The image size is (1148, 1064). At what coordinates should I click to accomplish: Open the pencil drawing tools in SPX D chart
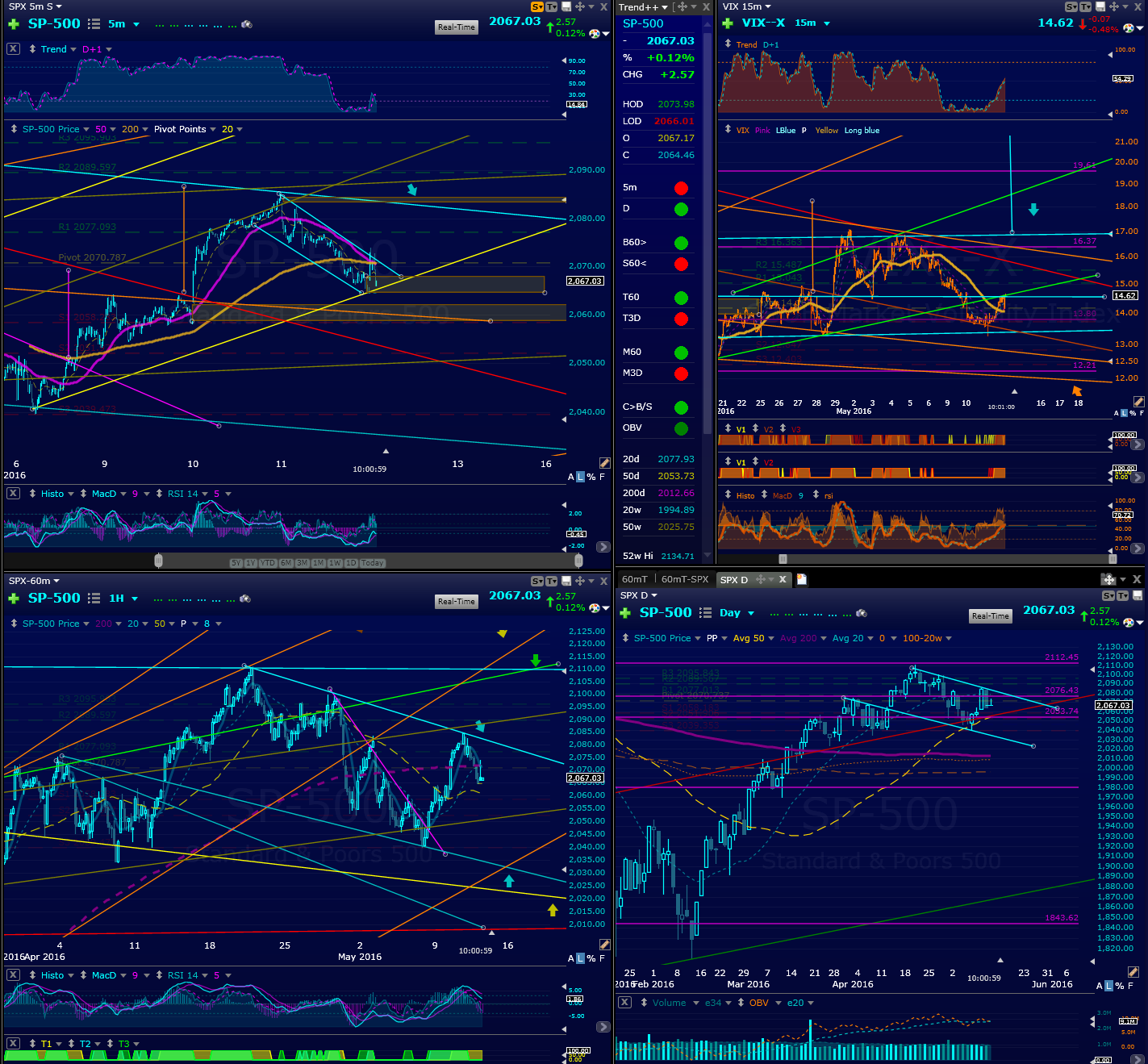pyautogui.click(x=1133, y=972)
